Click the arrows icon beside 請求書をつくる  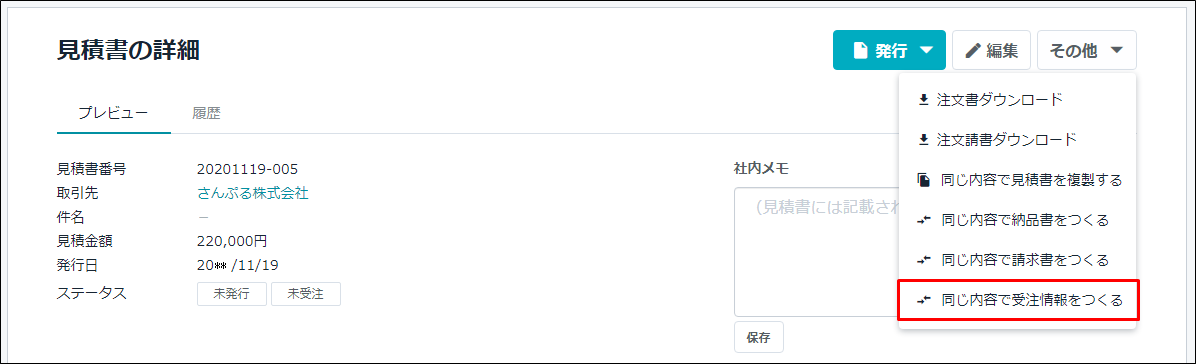click(x=924, y=260)
